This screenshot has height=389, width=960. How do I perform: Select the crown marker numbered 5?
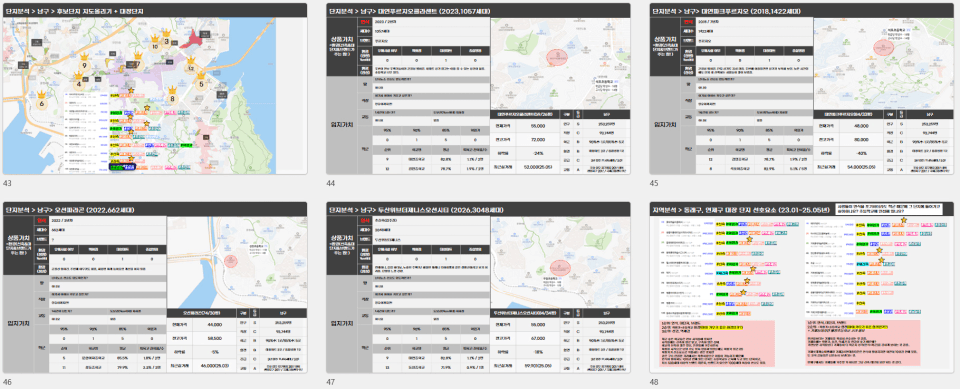pyautogui.click(x=201, y=81)
